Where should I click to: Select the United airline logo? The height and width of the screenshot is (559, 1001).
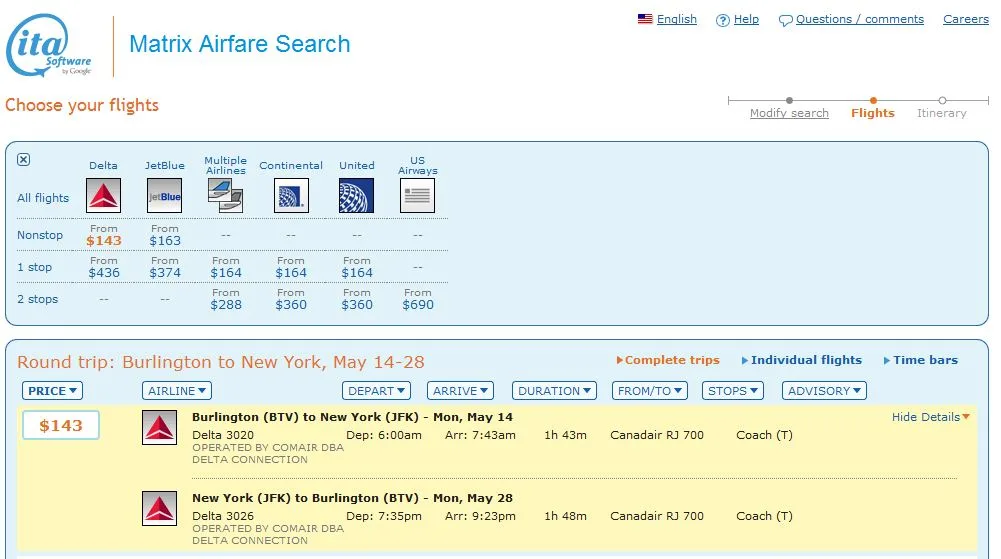(356, 195)
